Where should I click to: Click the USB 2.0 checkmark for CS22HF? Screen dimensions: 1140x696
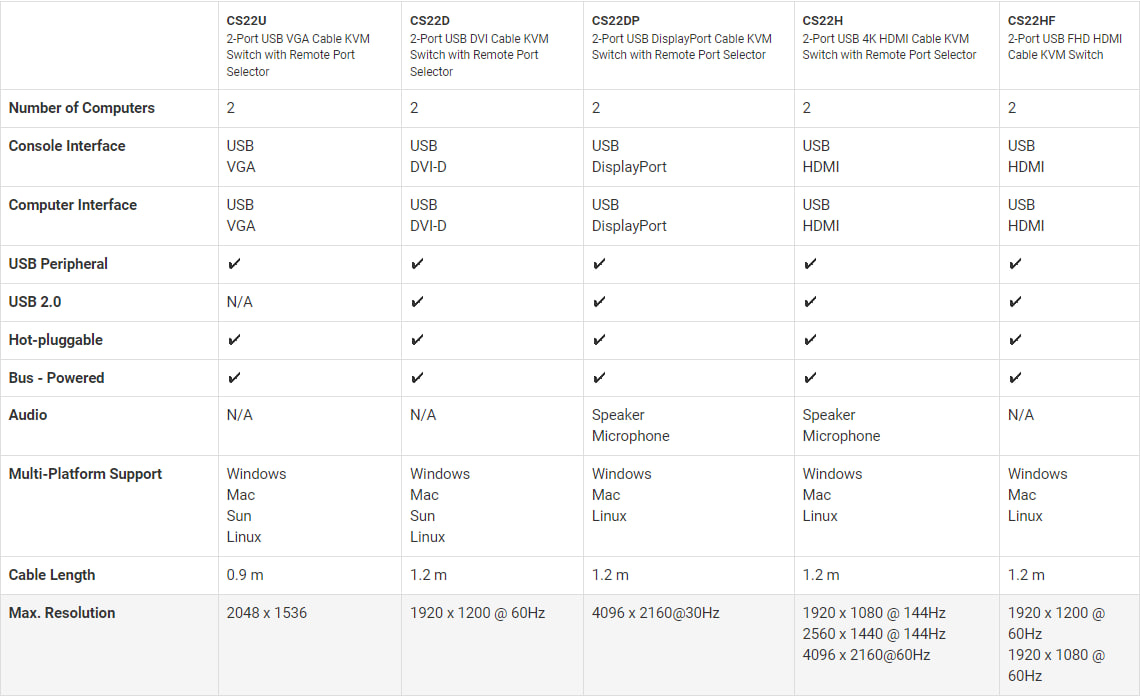point(1015,301)
